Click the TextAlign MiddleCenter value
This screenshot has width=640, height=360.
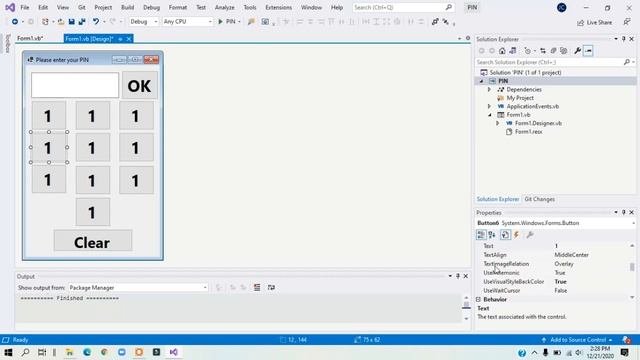(571, 255)
